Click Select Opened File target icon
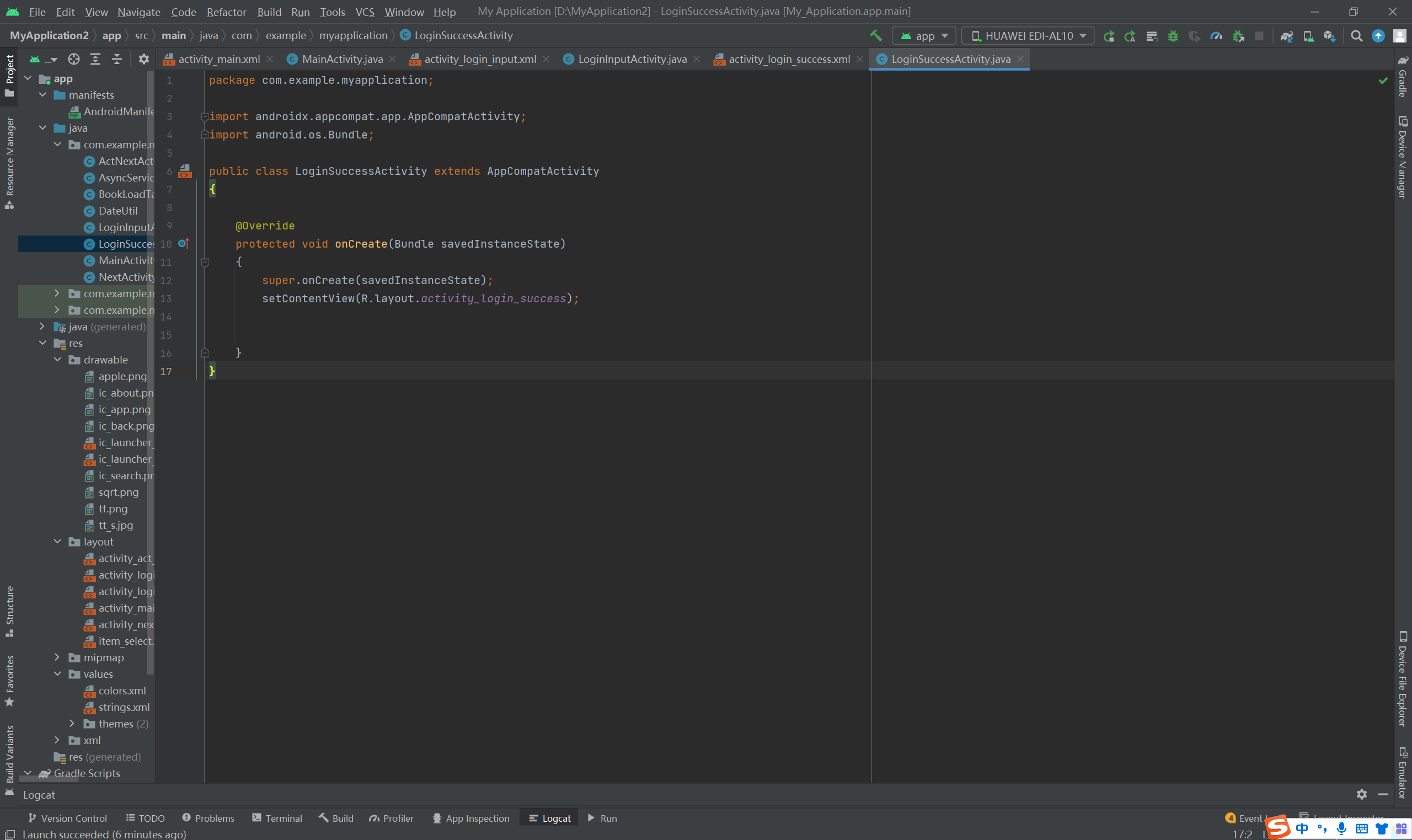The height and width of the screenshot is (840, 1412). tap(73, 59)
